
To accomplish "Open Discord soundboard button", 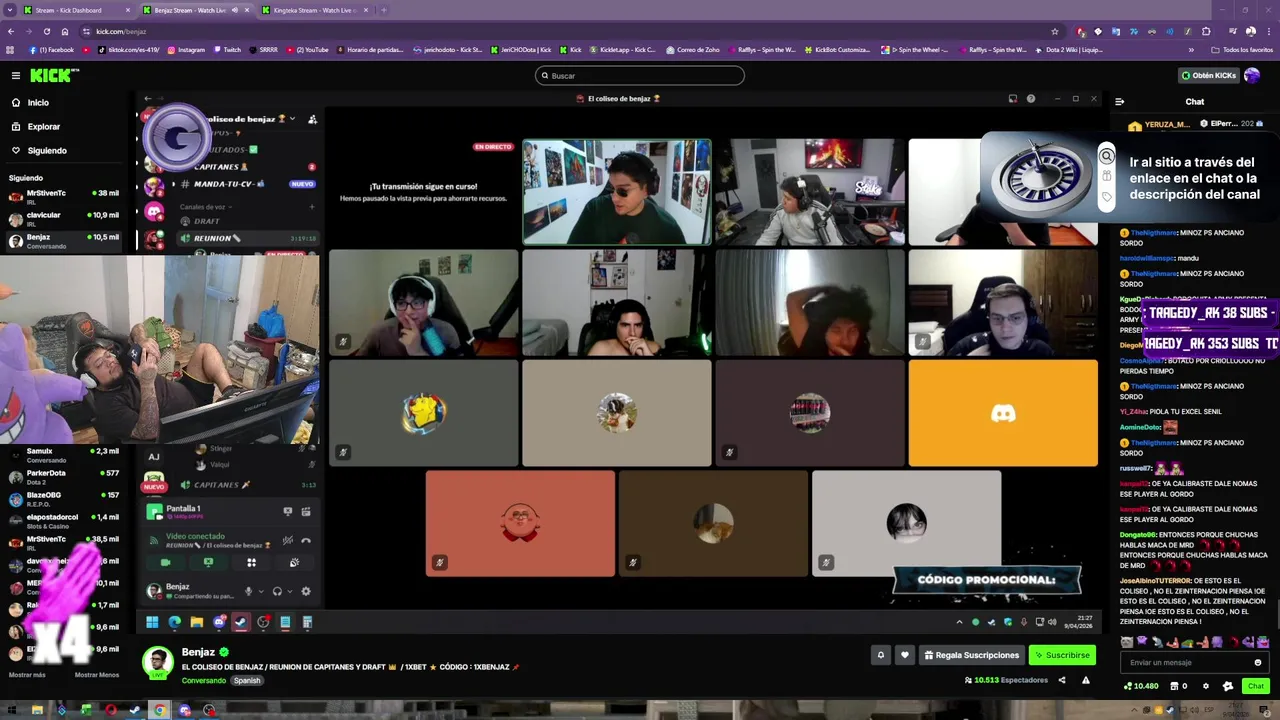I will pyautogui.click(x=294, y=562).
